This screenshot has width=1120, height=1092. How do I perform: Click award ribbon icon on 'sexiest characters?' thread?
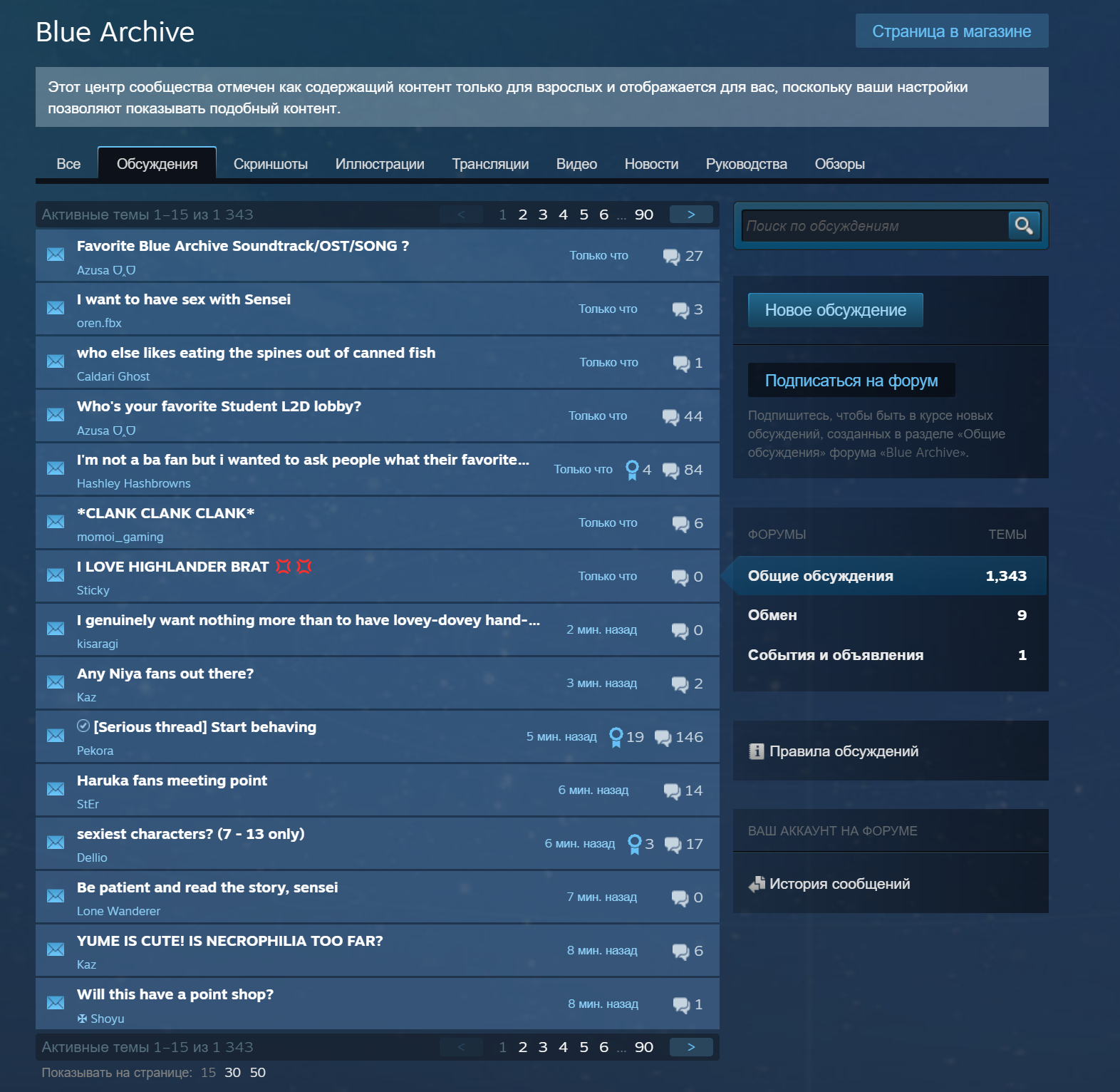635,844
